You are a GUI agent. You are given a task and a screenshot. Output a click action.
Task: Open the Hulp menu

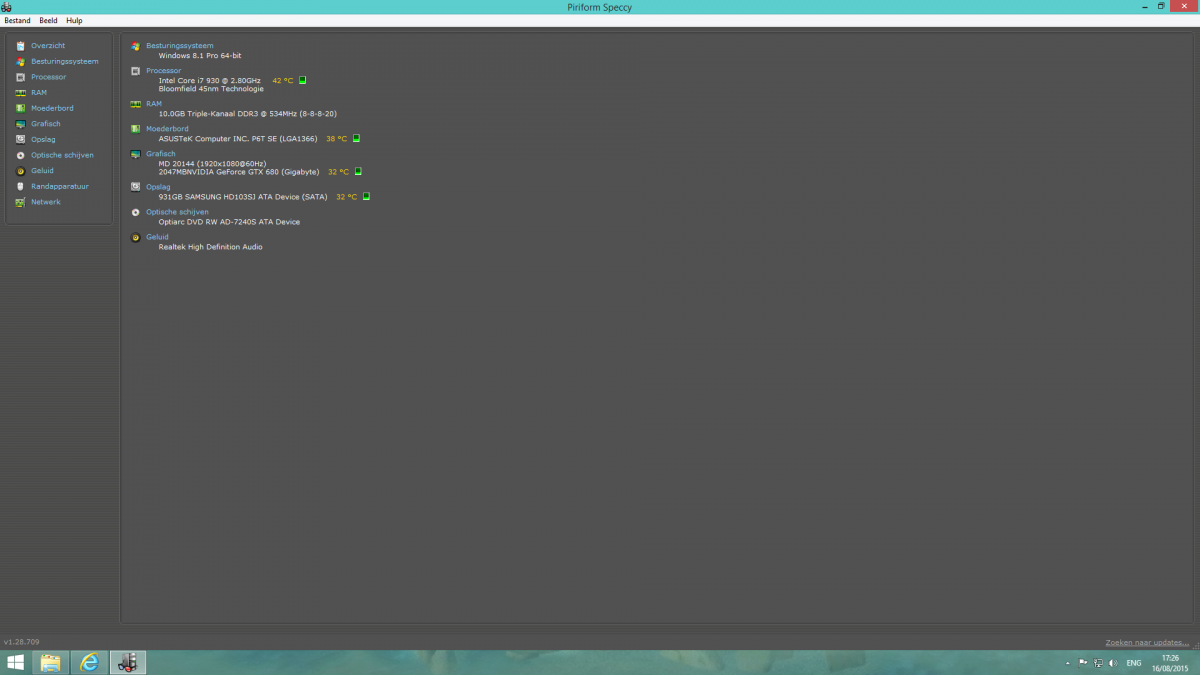(x=74, y=20)
